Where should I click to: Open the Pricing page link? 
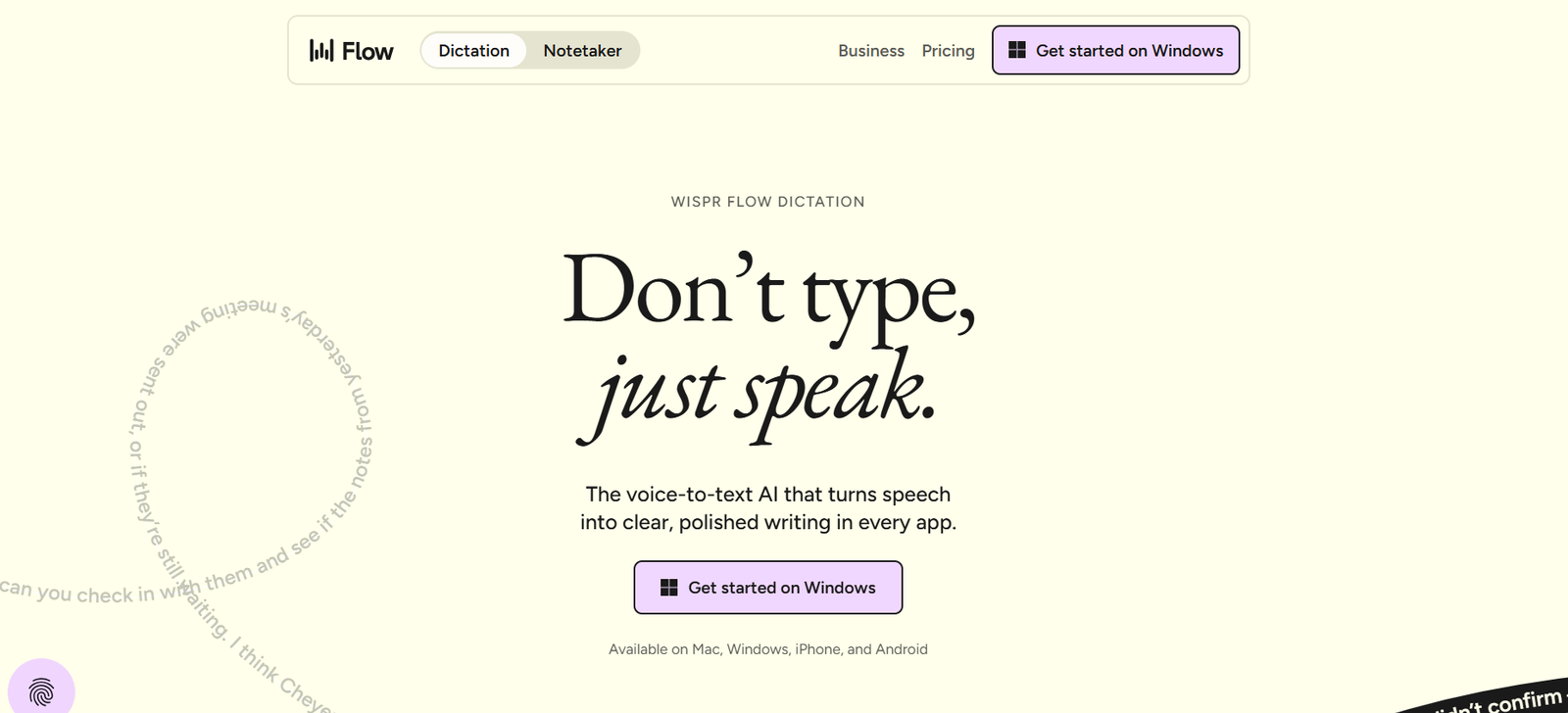click(x=948, y=51)
